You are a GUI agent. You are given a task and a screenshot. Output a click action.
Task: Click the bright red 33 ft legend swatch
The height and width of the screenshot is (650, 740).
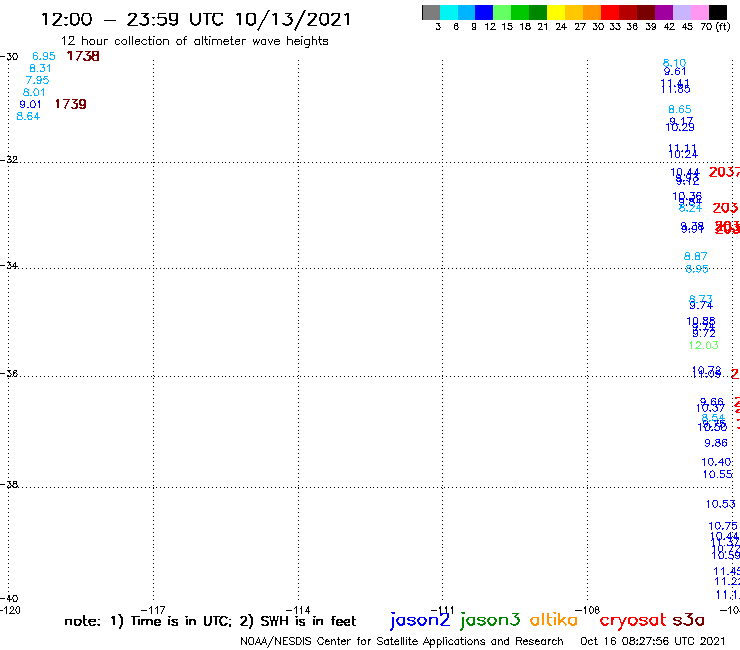click(x=610, y=12)
